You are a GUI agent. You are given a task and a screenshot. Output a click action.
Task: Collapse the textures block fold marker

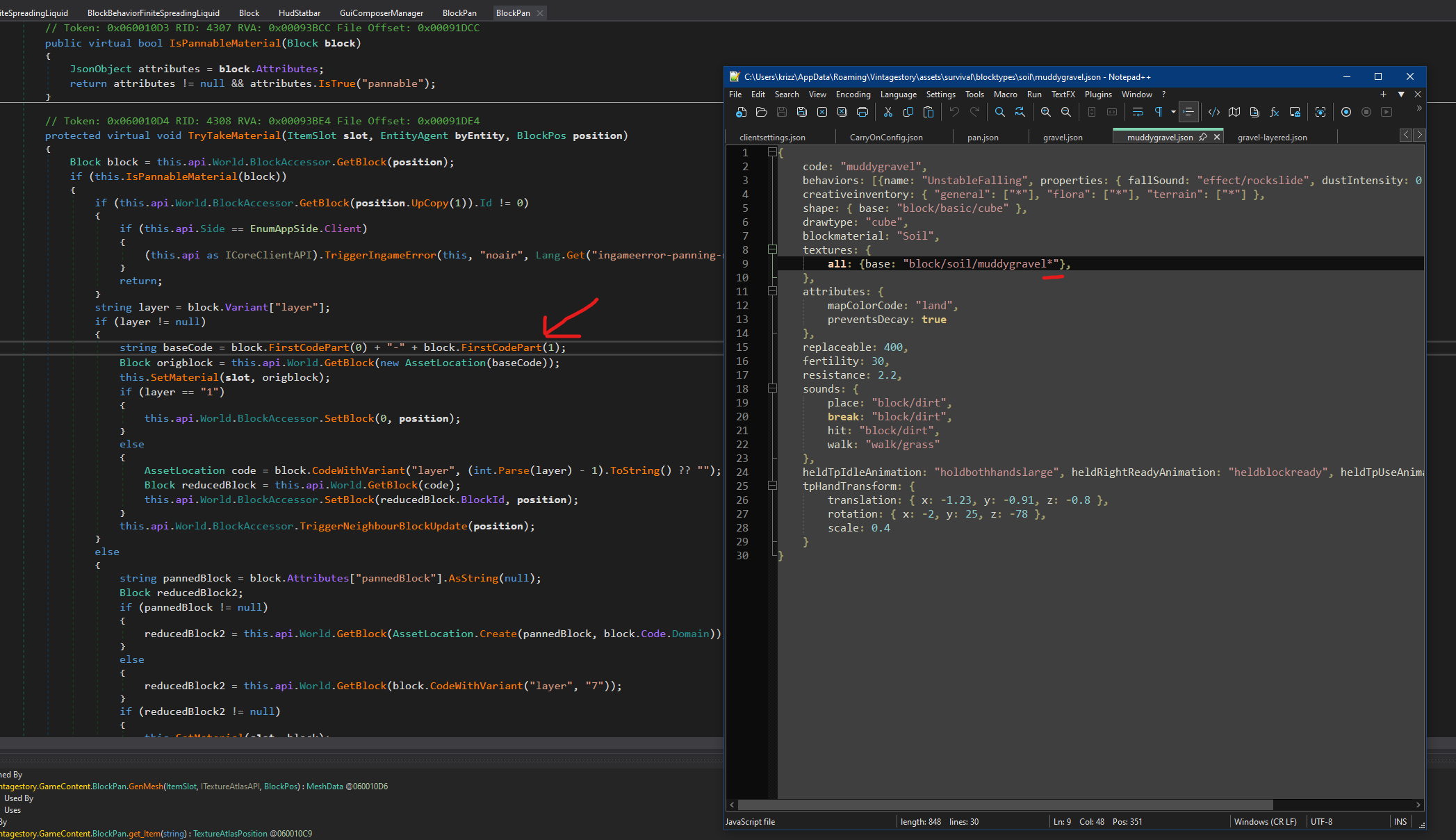click(772, 249)
